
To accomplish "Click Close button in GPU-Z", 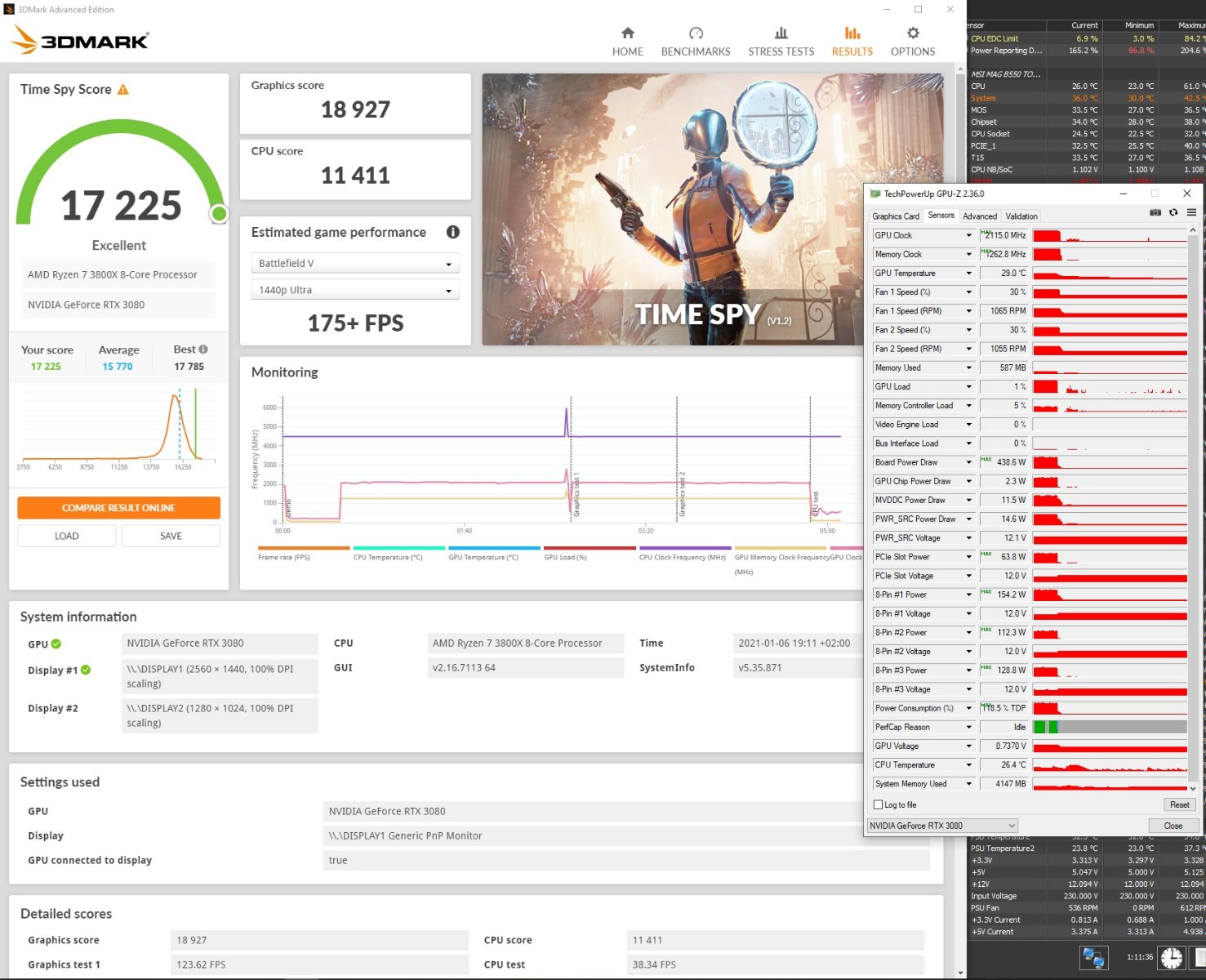I will tap(1173, 826).
